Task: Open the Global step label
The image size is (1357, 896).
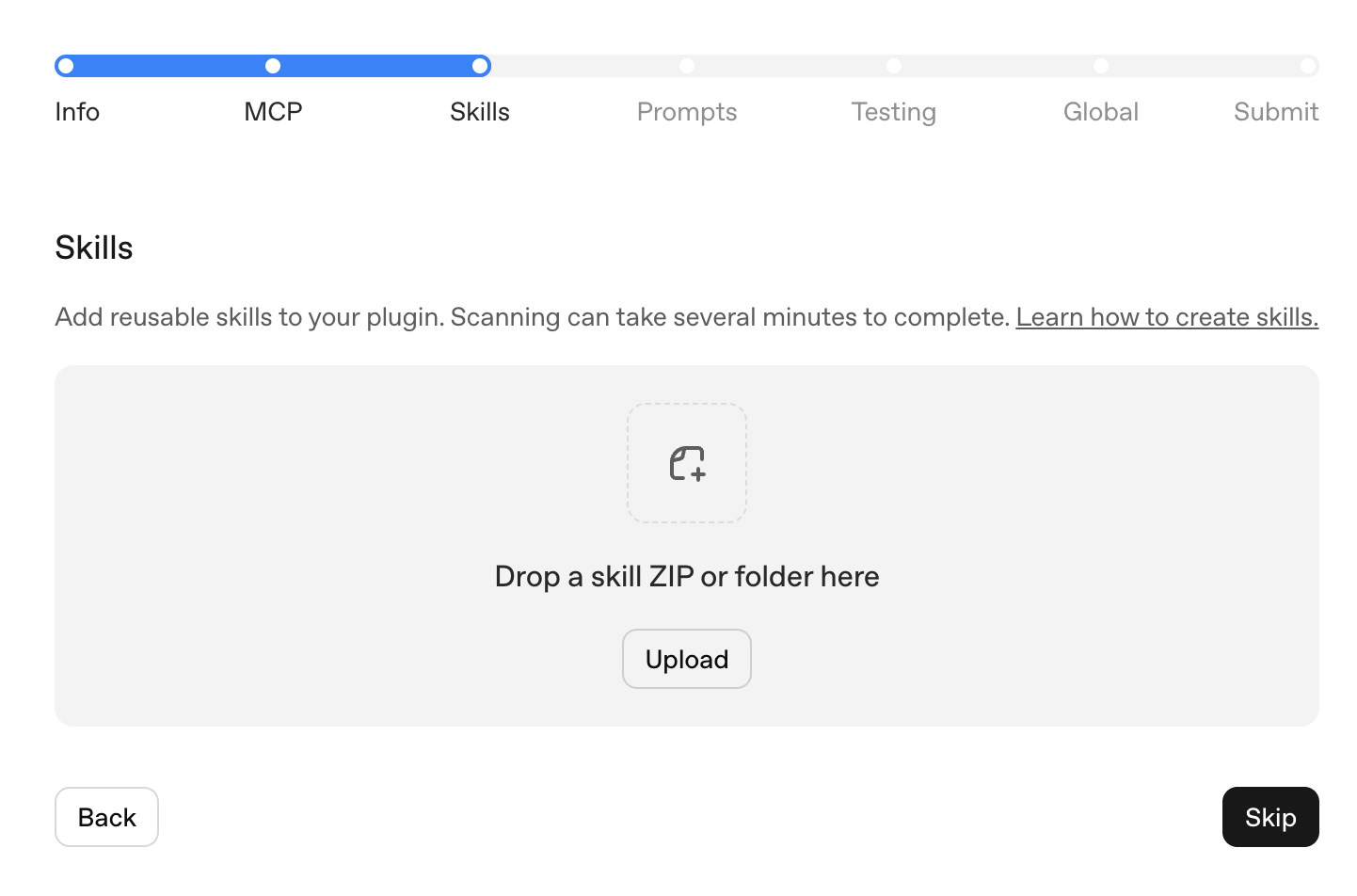Action: pos(1101,112)
